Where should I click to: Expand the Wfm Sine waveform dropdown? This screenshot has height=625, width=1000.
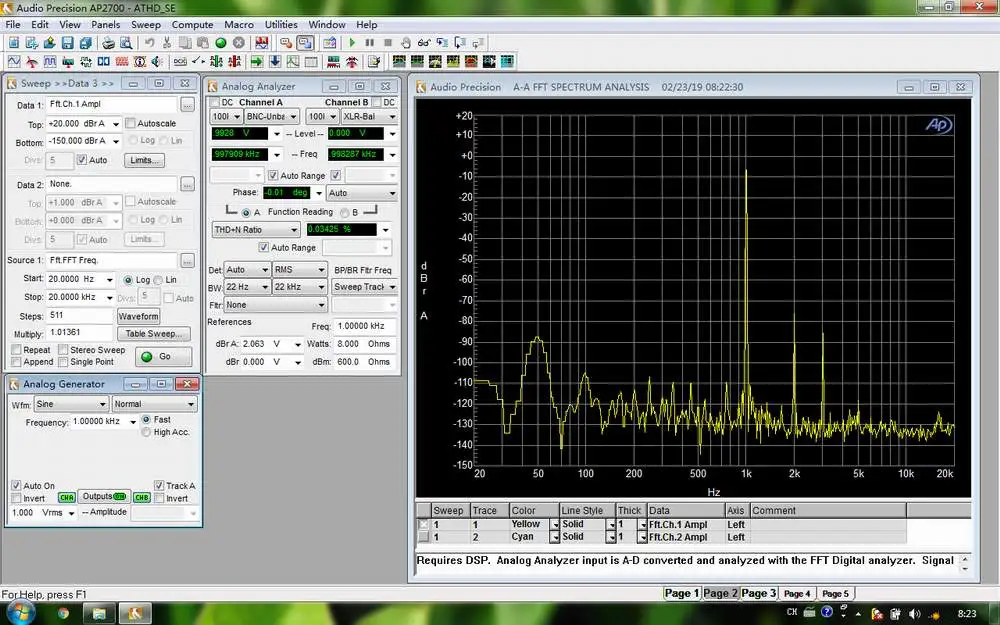point(71,404)
